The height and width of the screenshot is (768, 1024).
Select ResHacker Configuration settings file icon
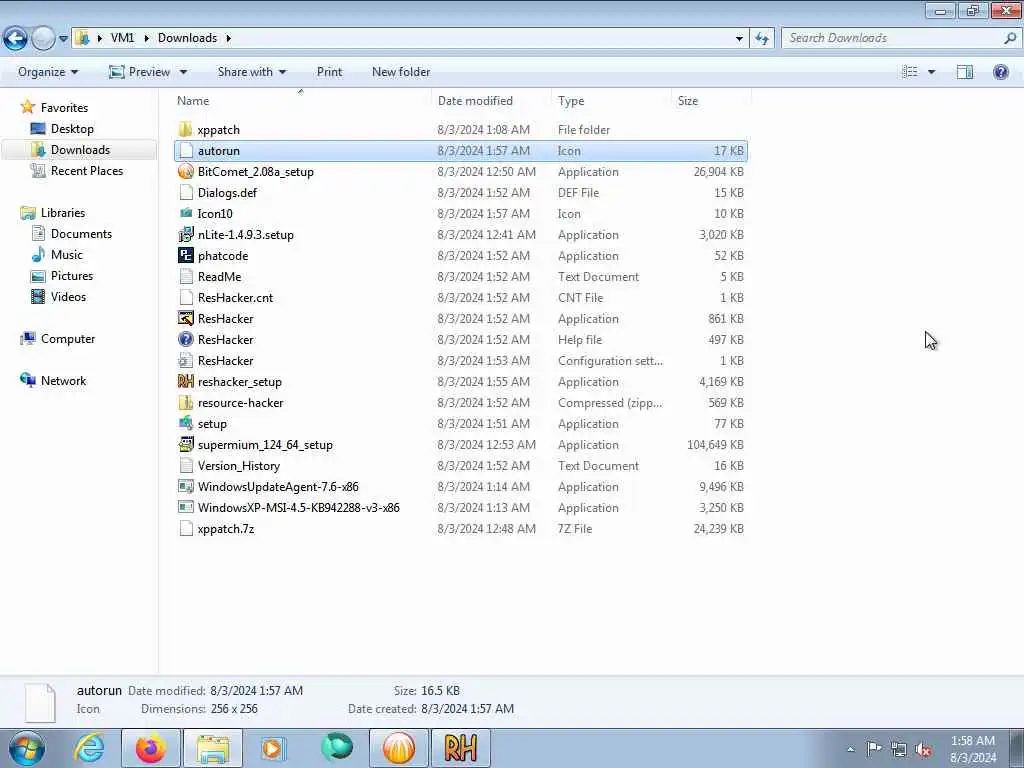pyautogui.click(x=185, y=360)
